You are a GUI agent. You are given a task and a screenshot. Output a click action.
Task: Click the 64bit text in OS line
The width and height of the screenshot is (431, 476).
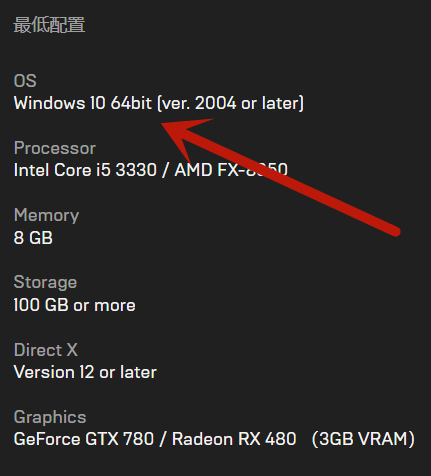coord(131,103)
